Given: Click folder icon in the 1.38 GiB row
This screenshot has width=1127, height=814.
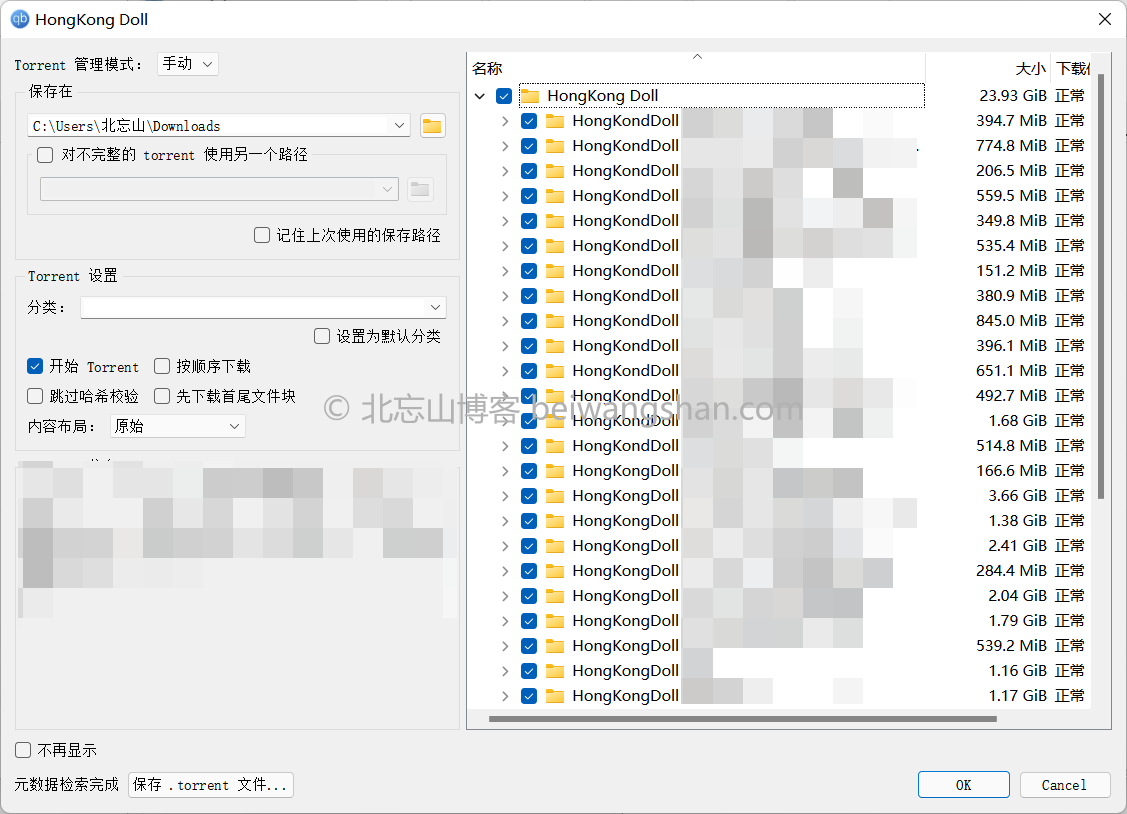Looking at the screenshot, I should [555, 521].
